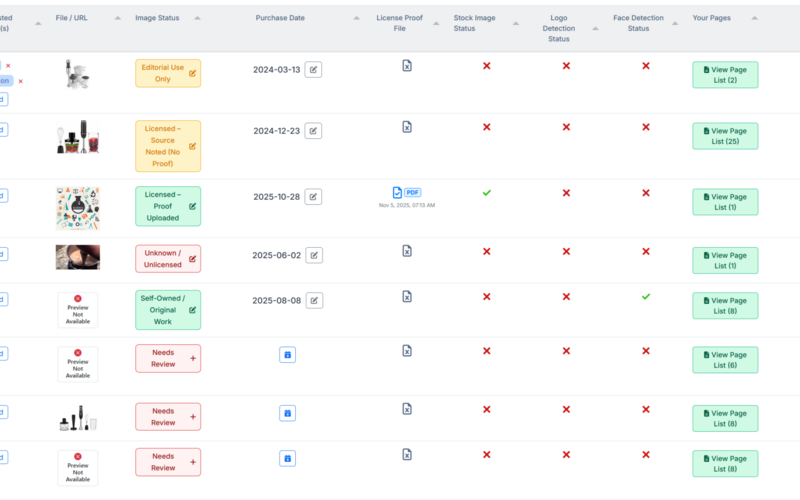Image resolution: width=800 pixels, height=500 pixels.
Task: Click red logo detection X in 2024-03-13 row
Action: point(566,66)
